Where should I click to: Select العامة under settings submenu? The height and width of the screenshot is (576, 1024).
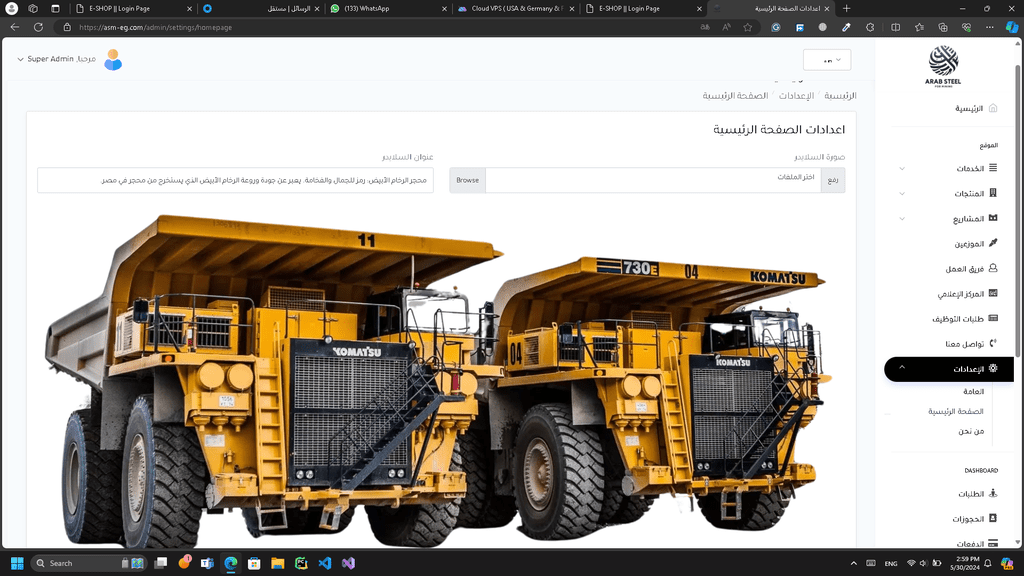[x=973, y=391]
